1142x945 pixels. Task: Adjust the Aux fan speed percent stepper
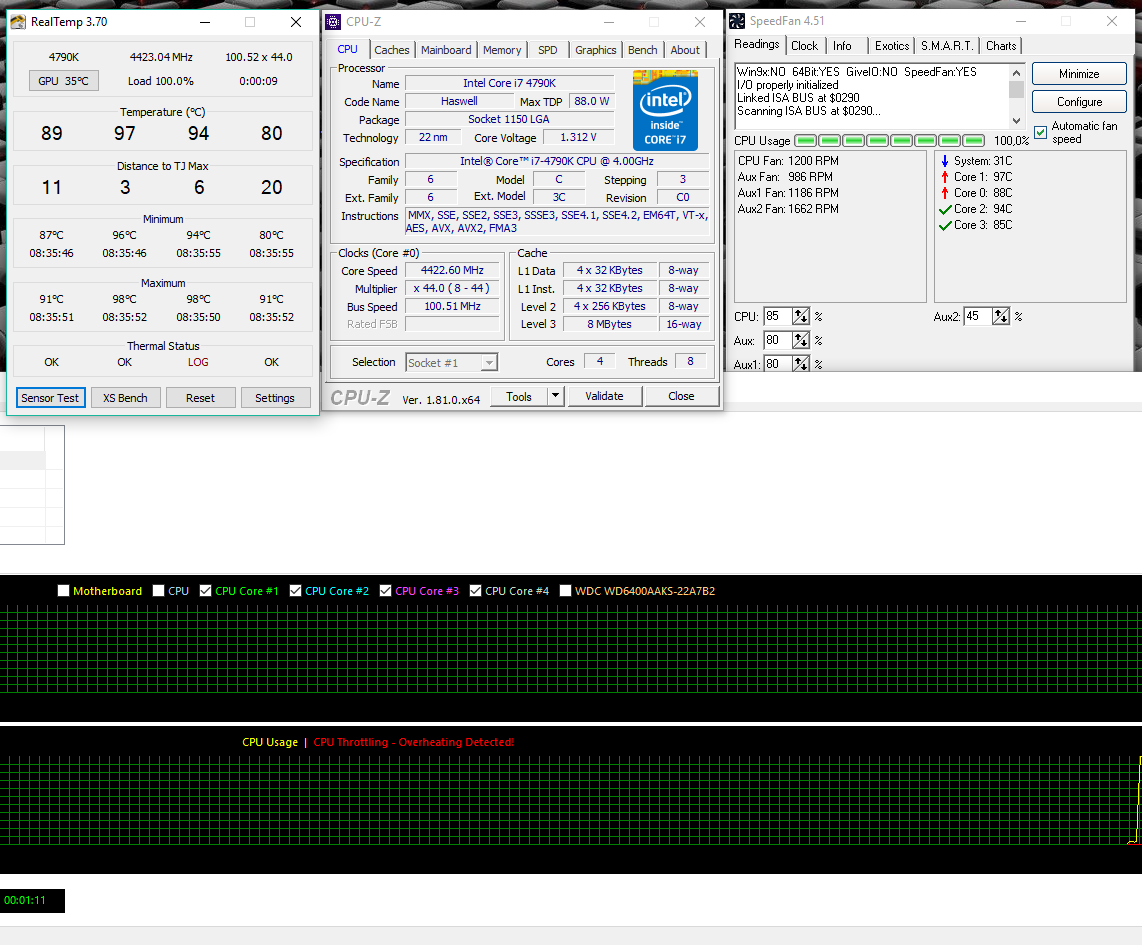[x=800, y=340]
